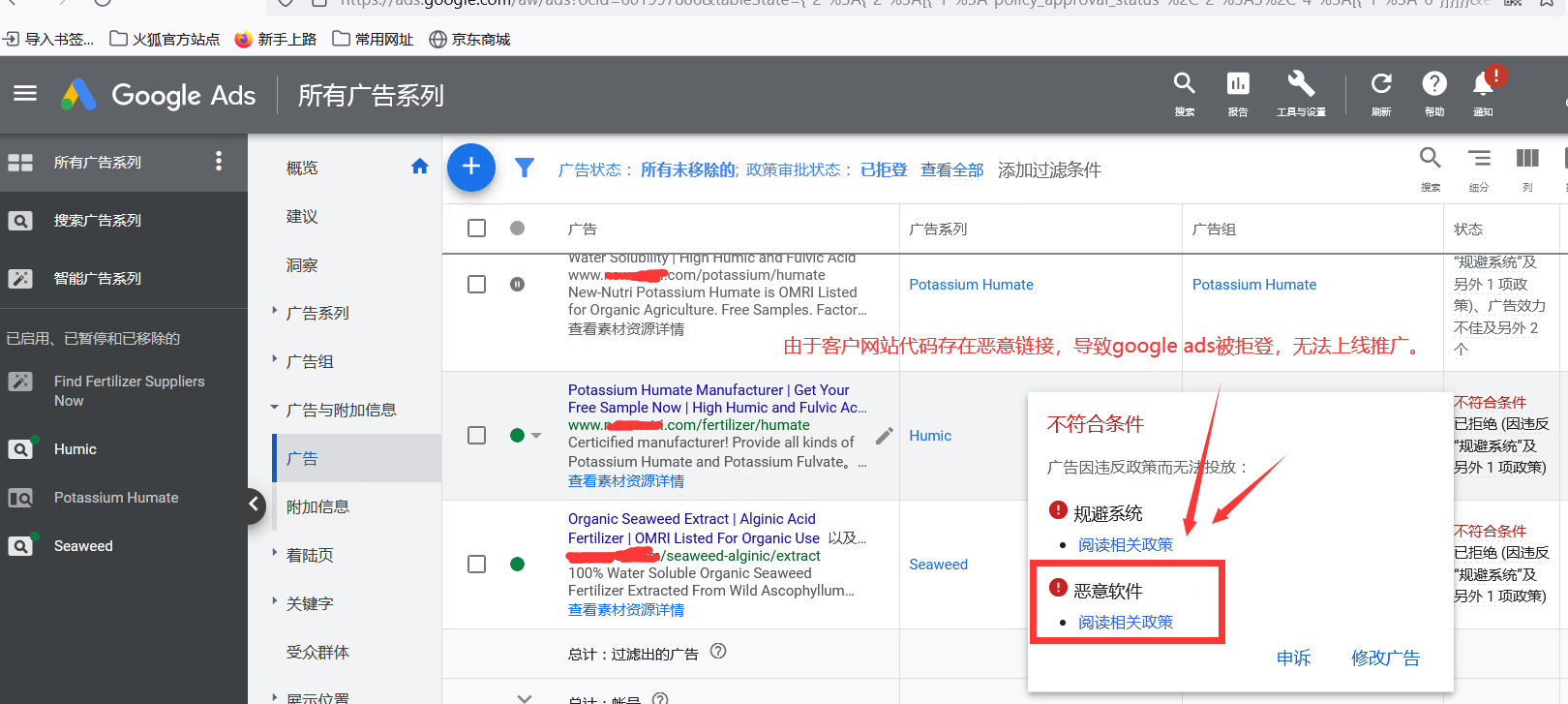Click 申诉 in the disapproval popup
1568x704 pixels.
click(1293, 658)
